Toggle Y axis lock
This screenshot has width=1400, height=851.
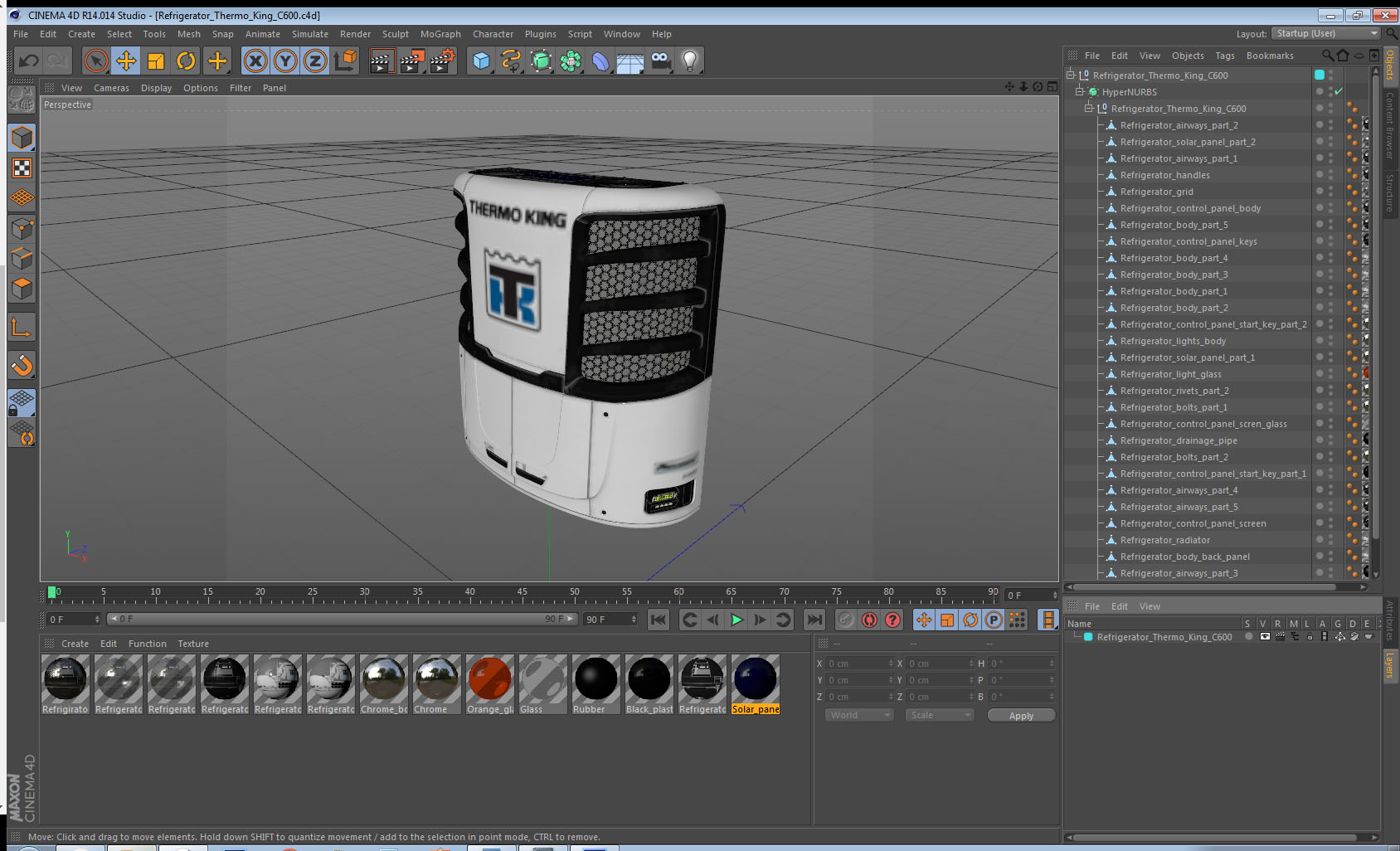pos(285,61)
